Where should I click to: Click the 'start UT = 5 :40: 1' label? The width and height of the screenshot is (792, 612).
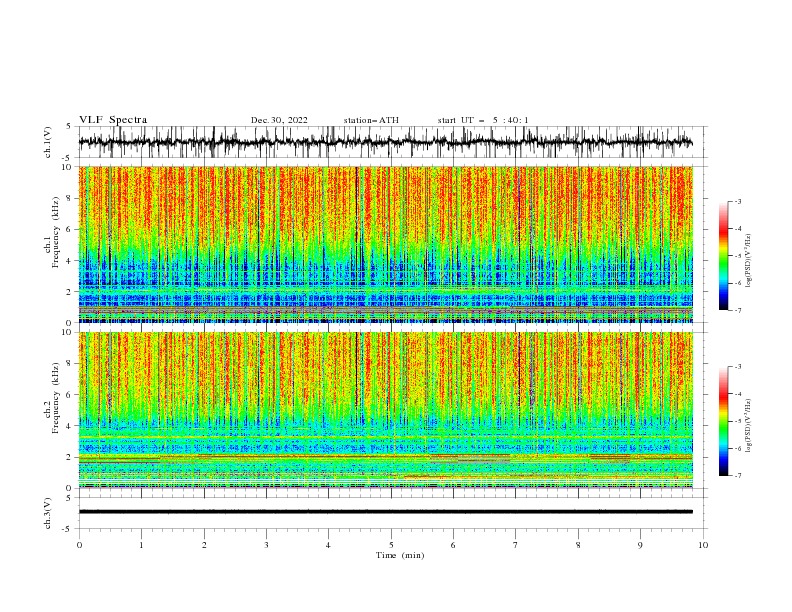click(483, 120)
